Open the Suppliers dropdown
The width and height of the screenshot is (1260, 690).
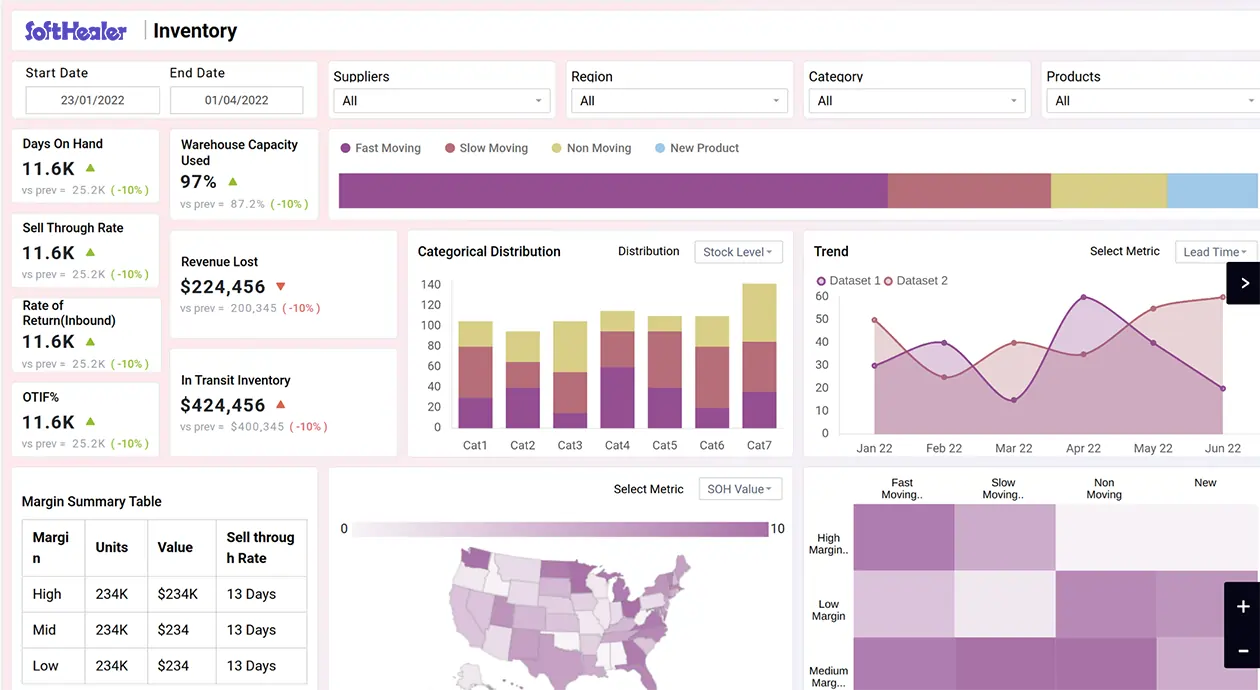tap(440, 100)
